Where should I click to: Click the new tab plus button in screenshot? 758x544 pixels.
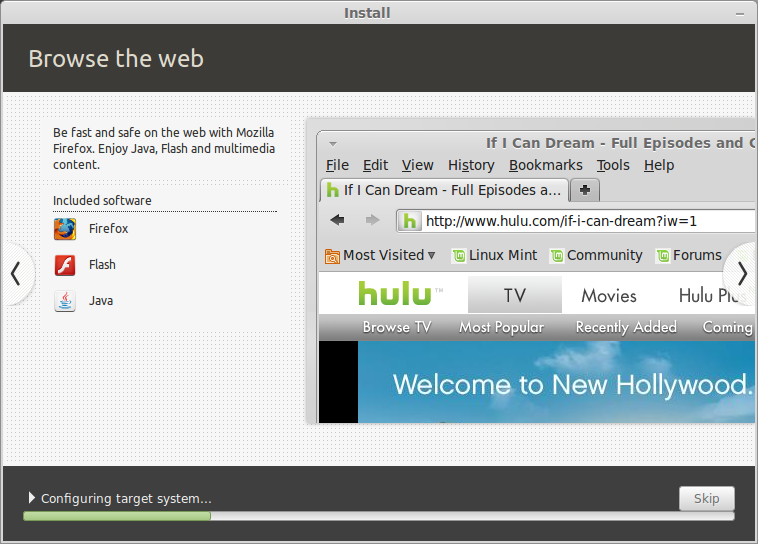coord(585,190)
